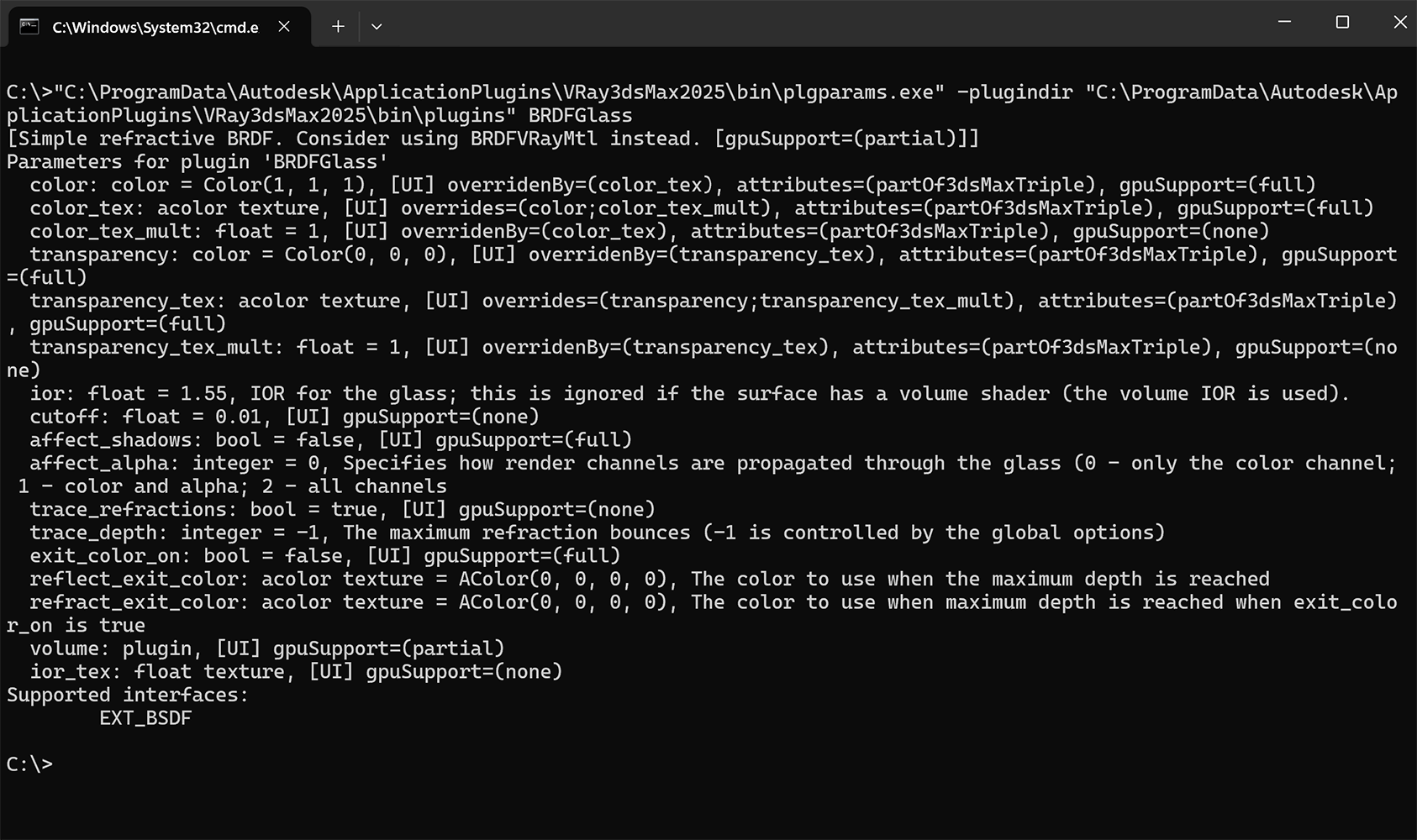Click the 'Supported interfaces:' text line
This screenshot has width=1417, height=840.
(x=128, y=695)
